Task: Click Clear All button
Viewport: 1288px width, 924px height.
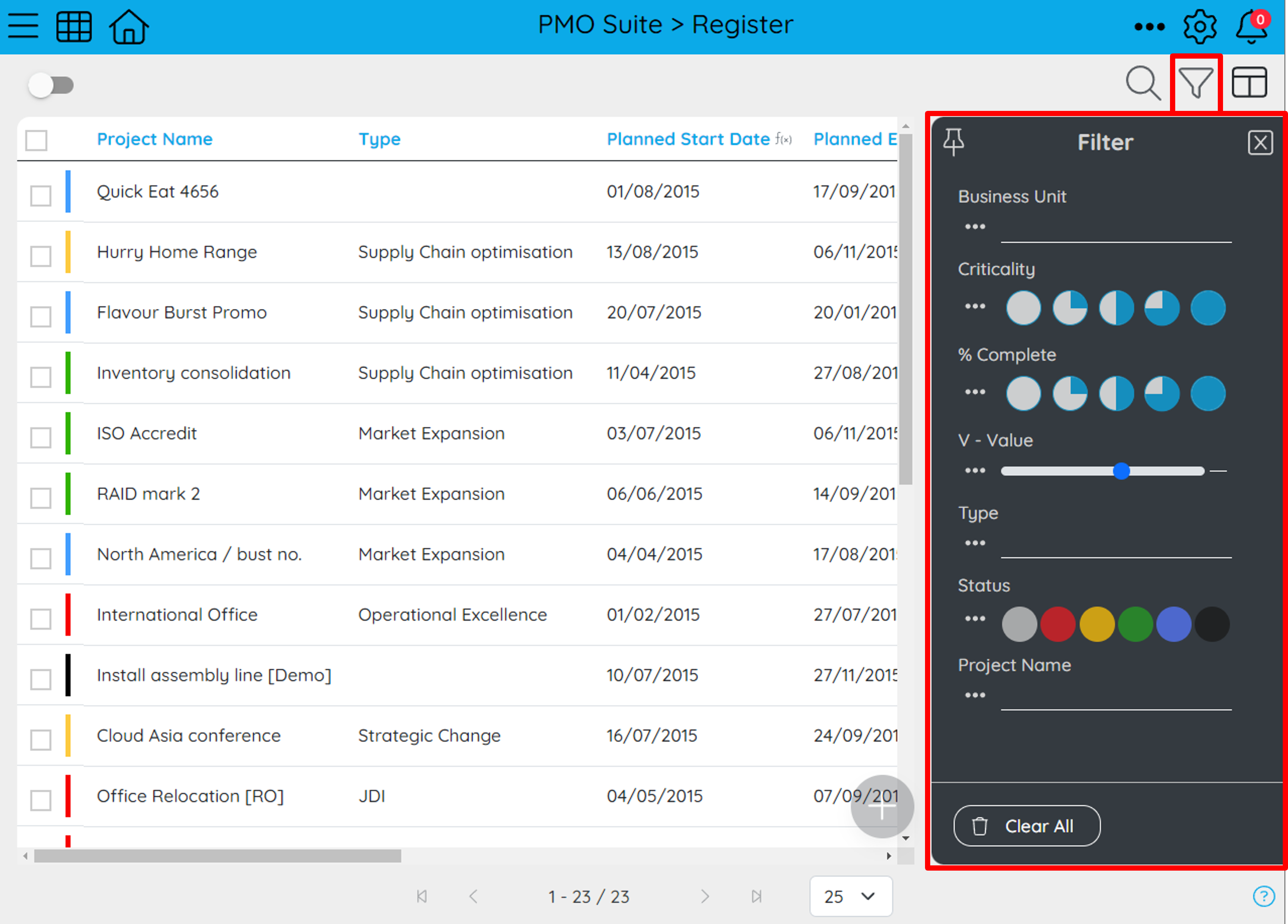Action: [x=1027, y=826]
